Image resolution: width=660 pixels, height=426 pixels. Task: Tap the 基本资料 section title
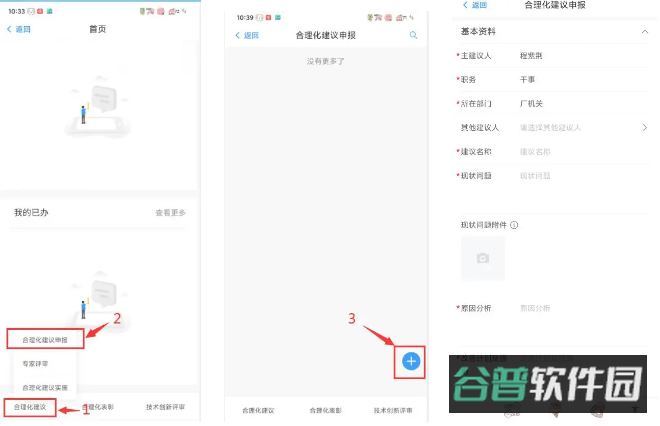point(478,32)
